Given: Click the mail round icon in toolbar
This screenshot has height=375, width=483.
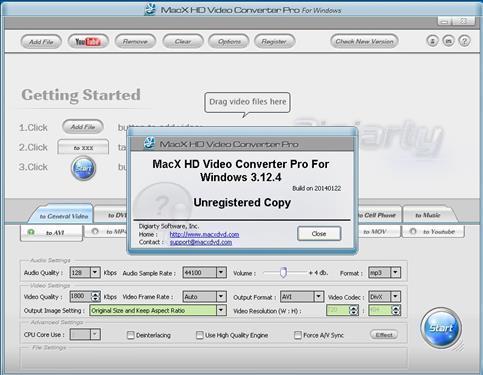Looking at the screenshot, I should [x=448, y=41].
